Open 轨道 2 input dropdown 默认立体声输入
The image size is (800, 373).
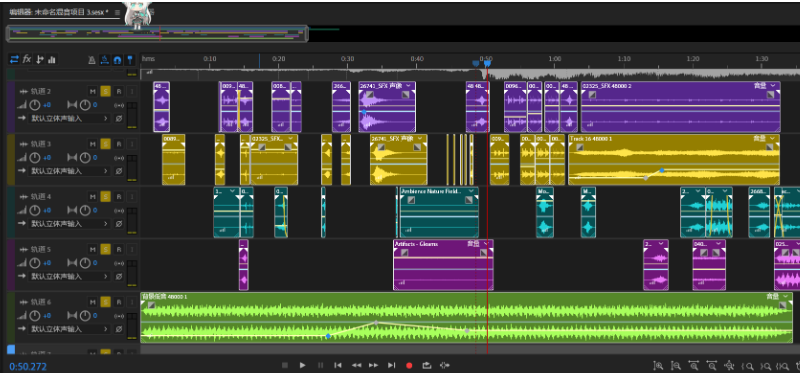(x=70, y=118)
